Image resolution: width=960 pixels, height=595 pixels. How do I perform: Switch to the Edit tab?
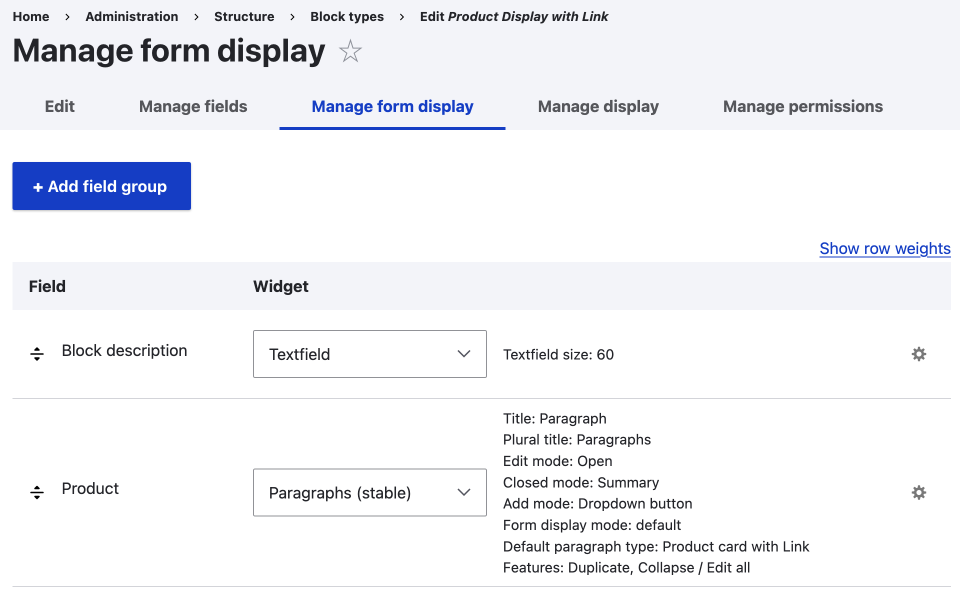[x=60, y=106]
